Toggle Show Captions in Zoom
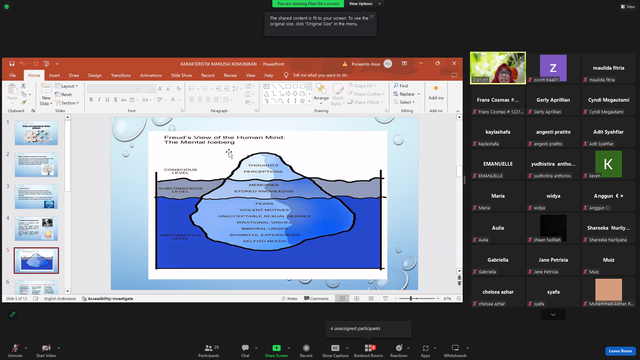 pyautogui.click(x=335, y=350)
